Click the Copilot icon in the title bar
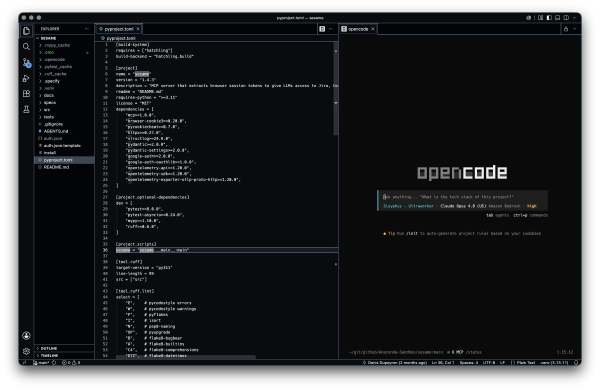This screenshot has width=600, height=390. click(x=528, y=18)
